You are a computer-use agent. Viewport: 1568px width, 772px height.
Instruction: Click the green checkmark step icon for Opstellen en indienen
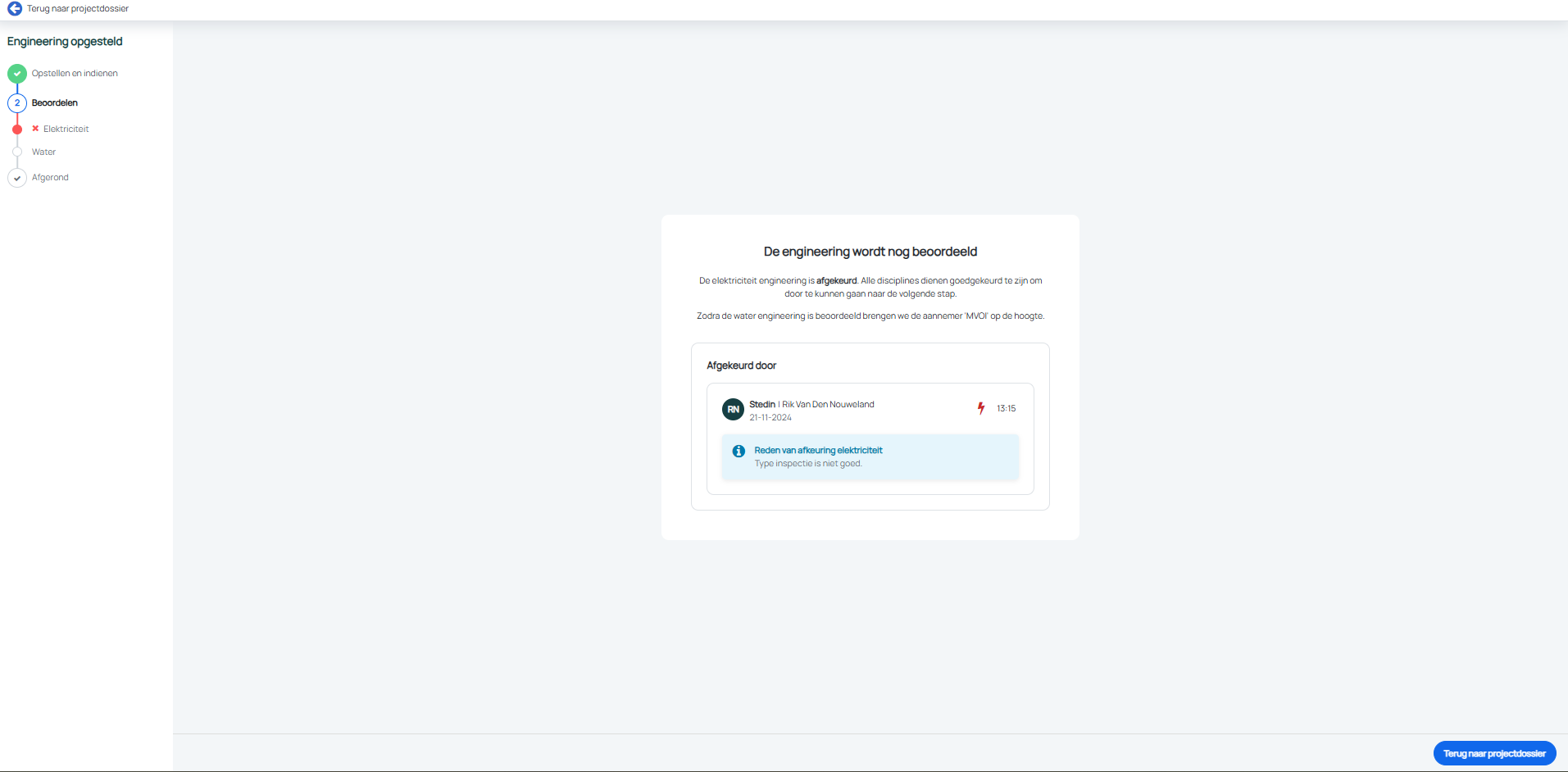click(x=17, y=74)
